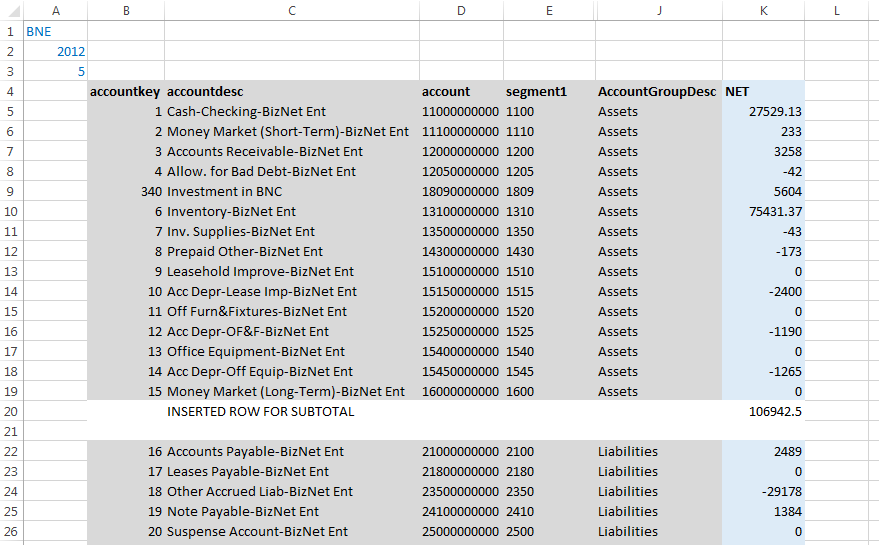Viewport: 879px width, 545px height.
Task: Select column K header
Action: (762, 10)
